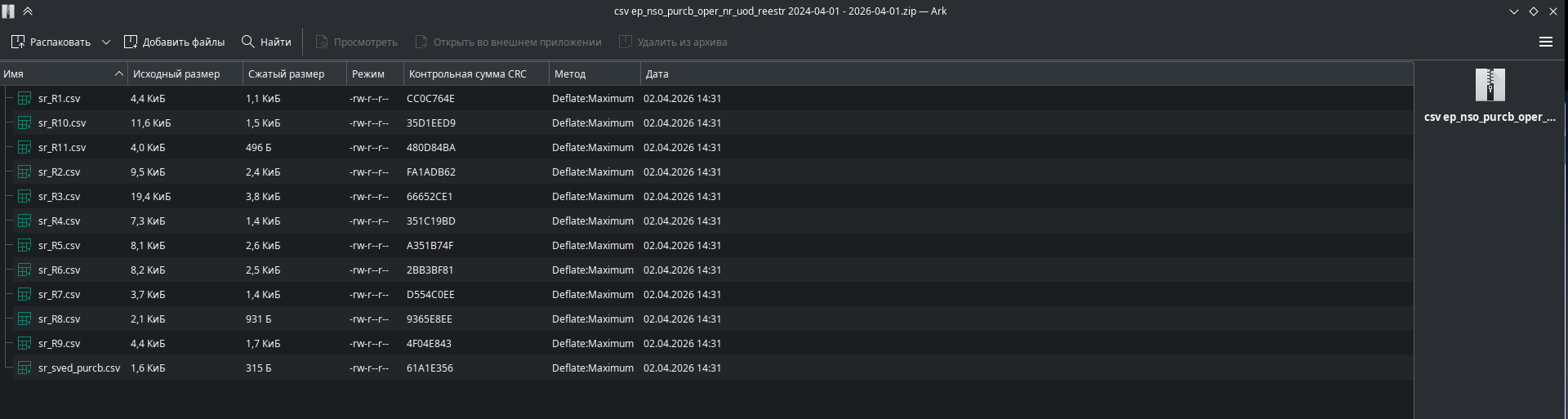The image size is (1568, 419).
Task: Sort files by the Дата column
Action: 657,74
